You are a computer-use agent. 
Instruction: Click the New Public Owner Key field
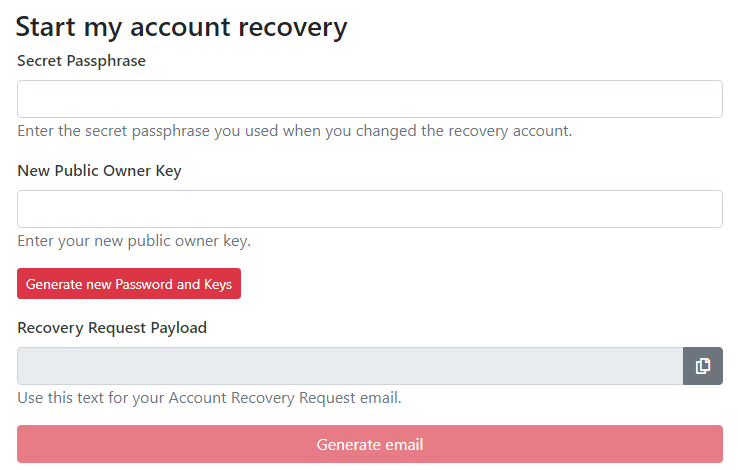[370, 209]
